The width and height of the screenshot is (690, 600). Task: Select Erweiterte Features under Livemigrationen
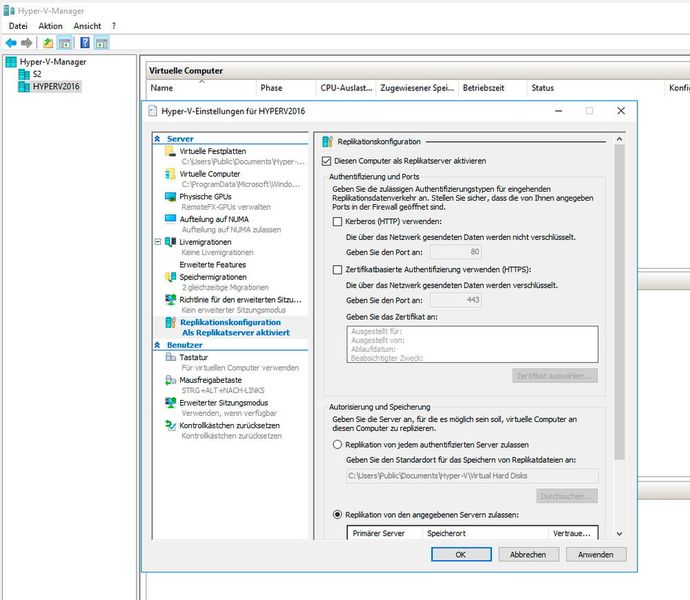(x=213, y=265)
